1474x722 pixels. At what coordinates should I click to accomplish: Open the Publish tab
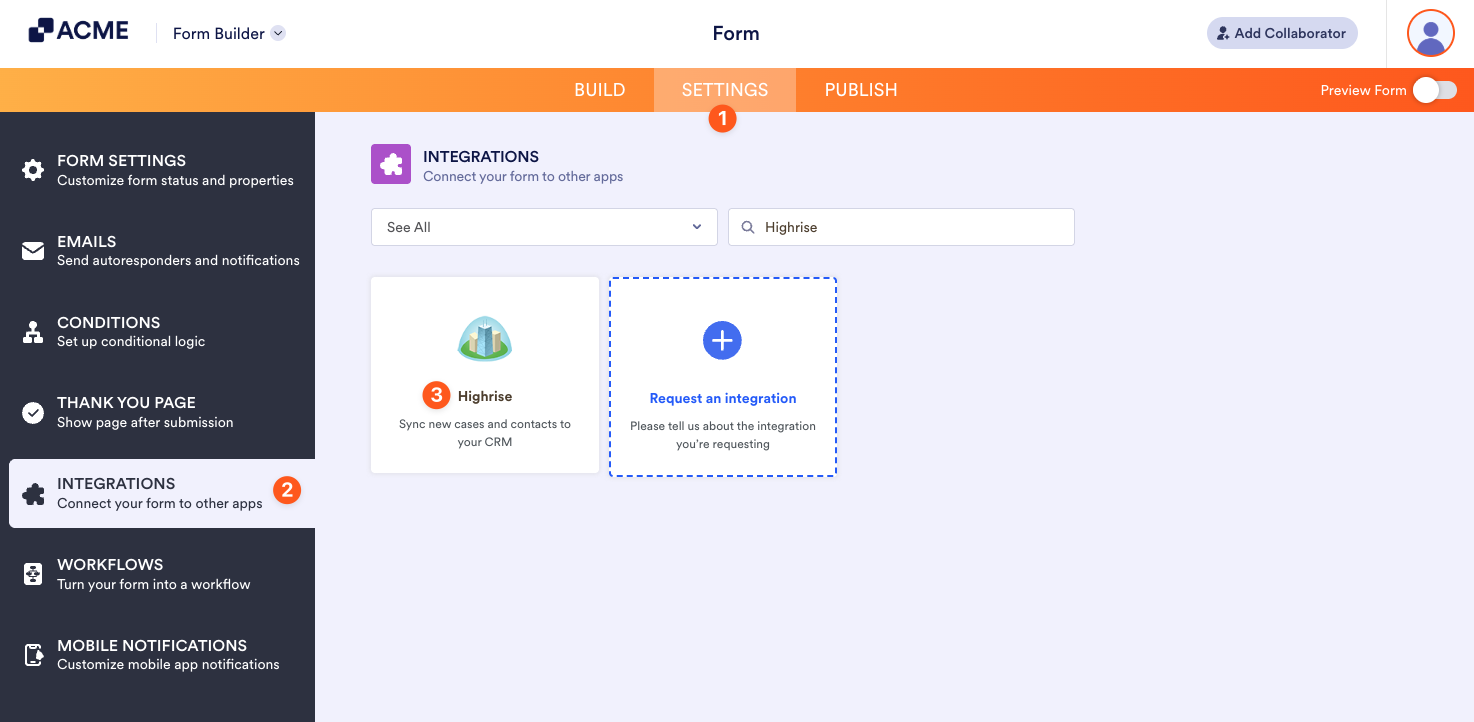860,90
